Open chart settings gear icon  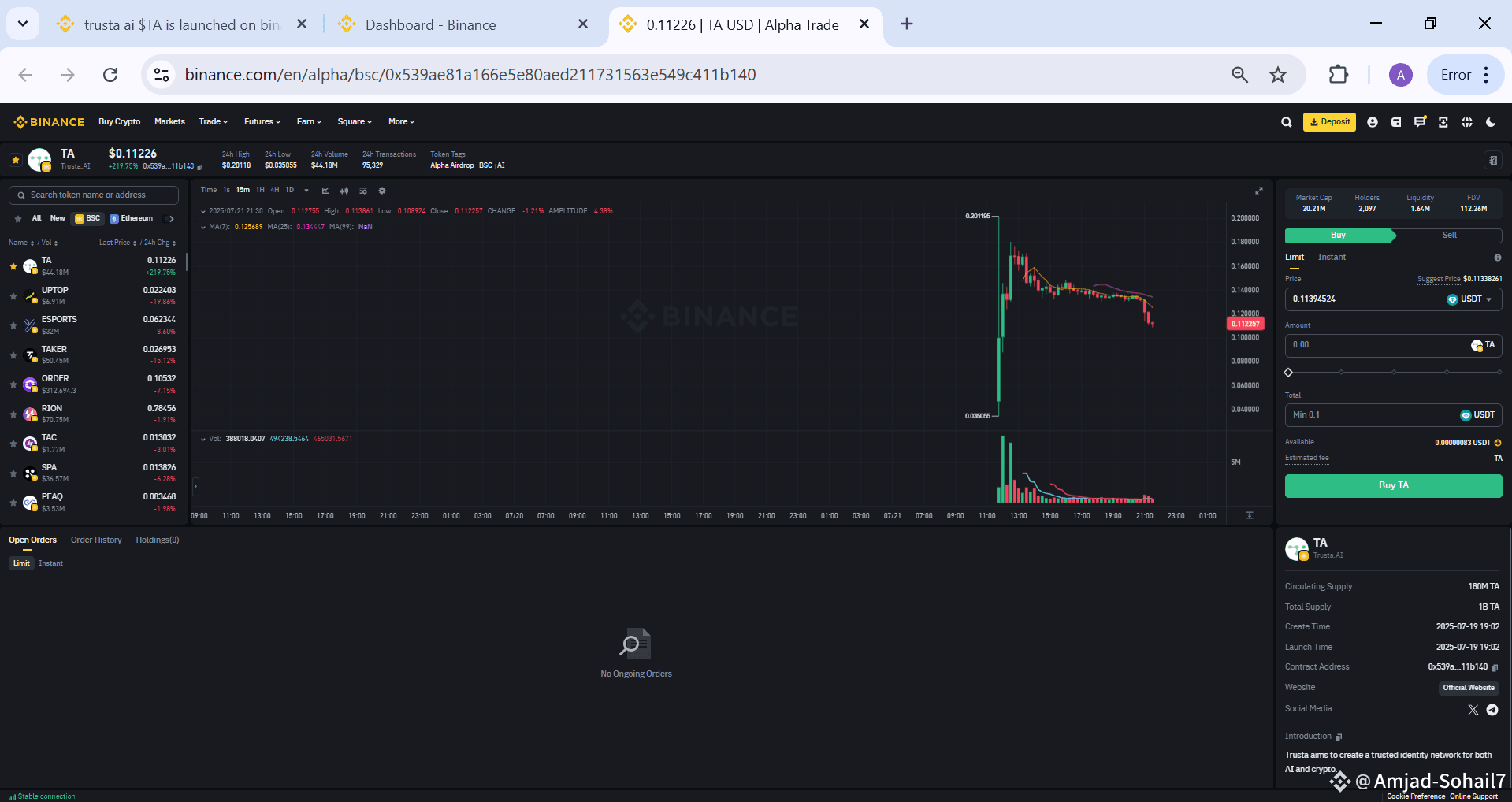pos(382,191)
